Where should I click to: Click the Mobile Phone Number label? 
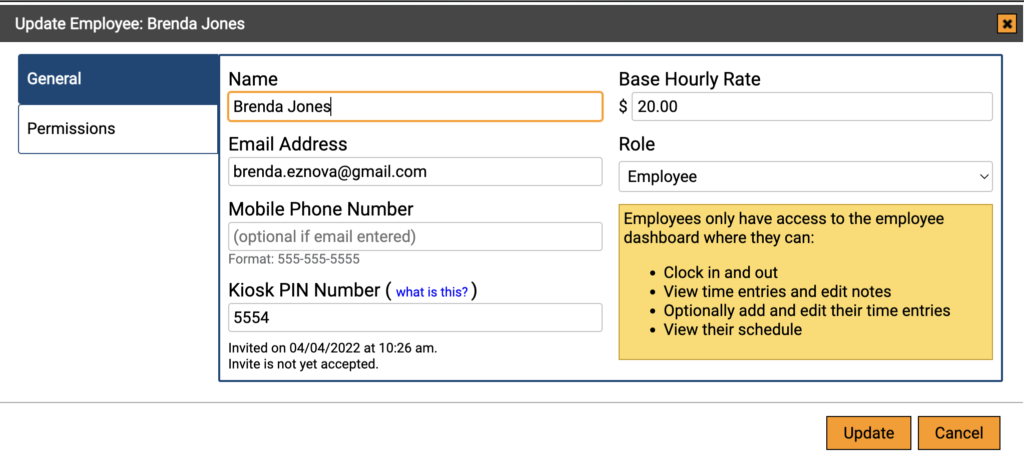click(x=321, y=209)
